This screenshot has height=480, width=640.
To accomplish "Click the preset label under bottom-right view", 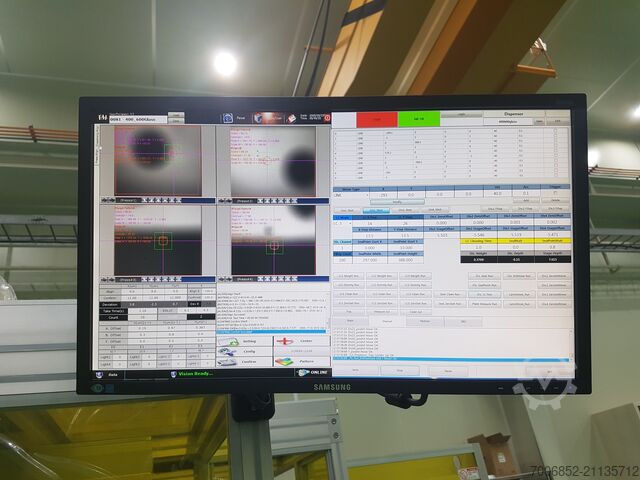I will click(x=245, y=279).
